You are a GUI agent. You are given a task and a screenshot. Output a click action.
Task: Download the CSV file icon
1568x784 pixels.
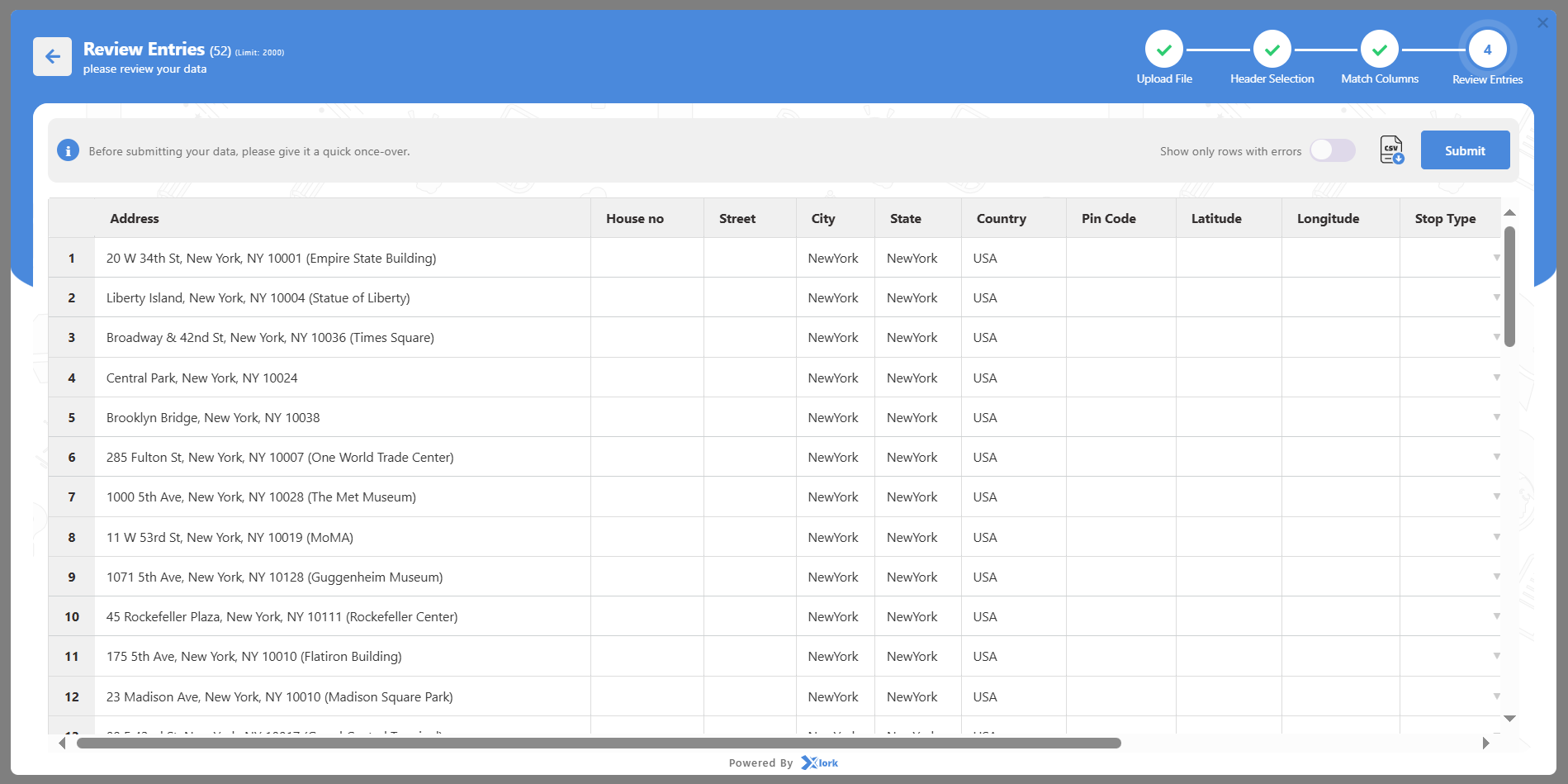point(1391,150)
